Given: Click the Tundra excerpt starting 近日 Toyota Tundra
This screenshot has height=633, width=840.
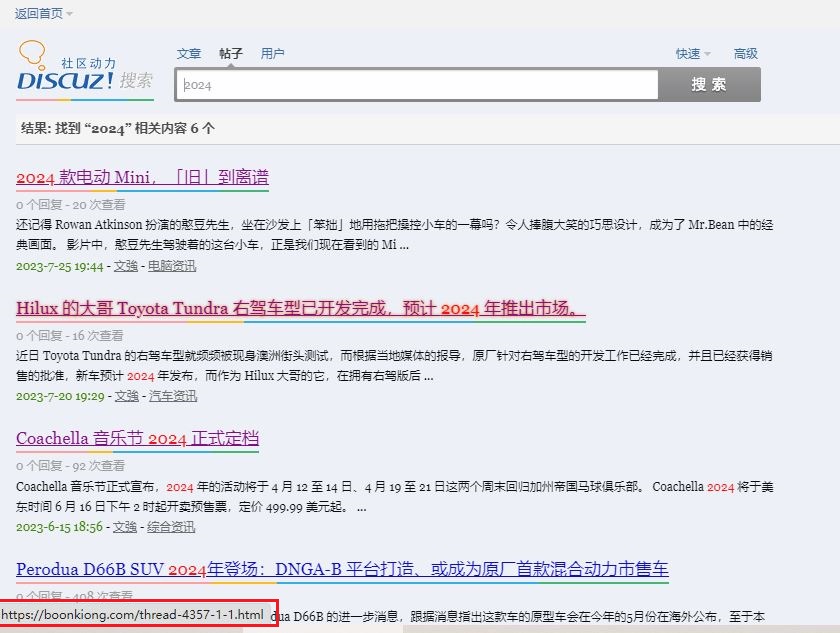Looking at the screenshot, I should [394, 366].
